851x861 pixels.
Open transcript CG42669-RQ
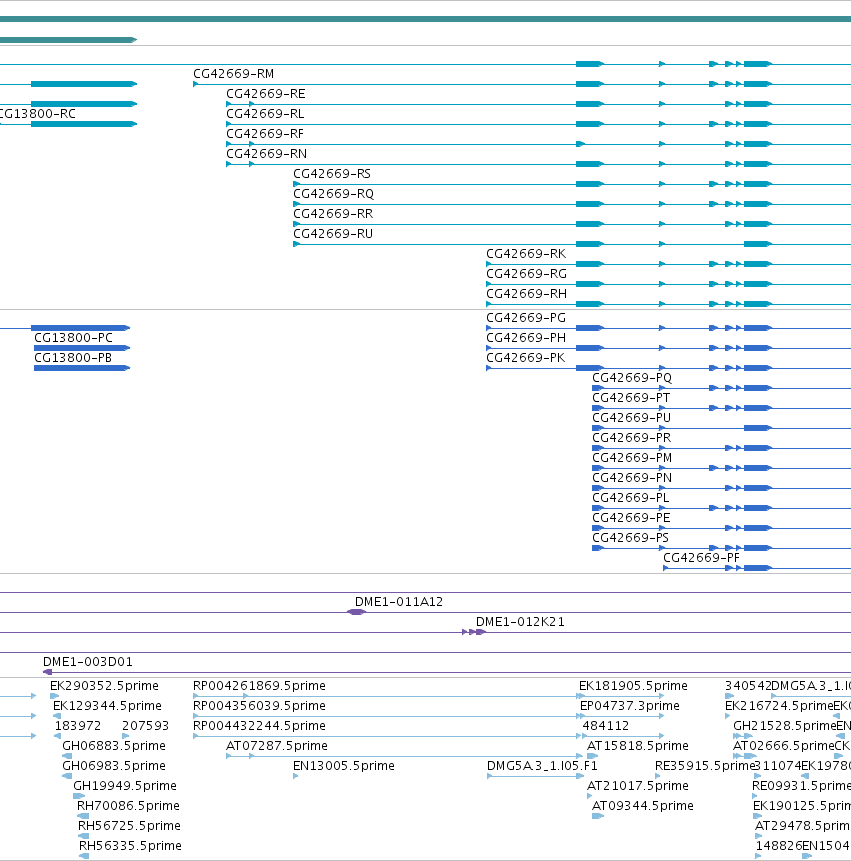coord(333,194)
